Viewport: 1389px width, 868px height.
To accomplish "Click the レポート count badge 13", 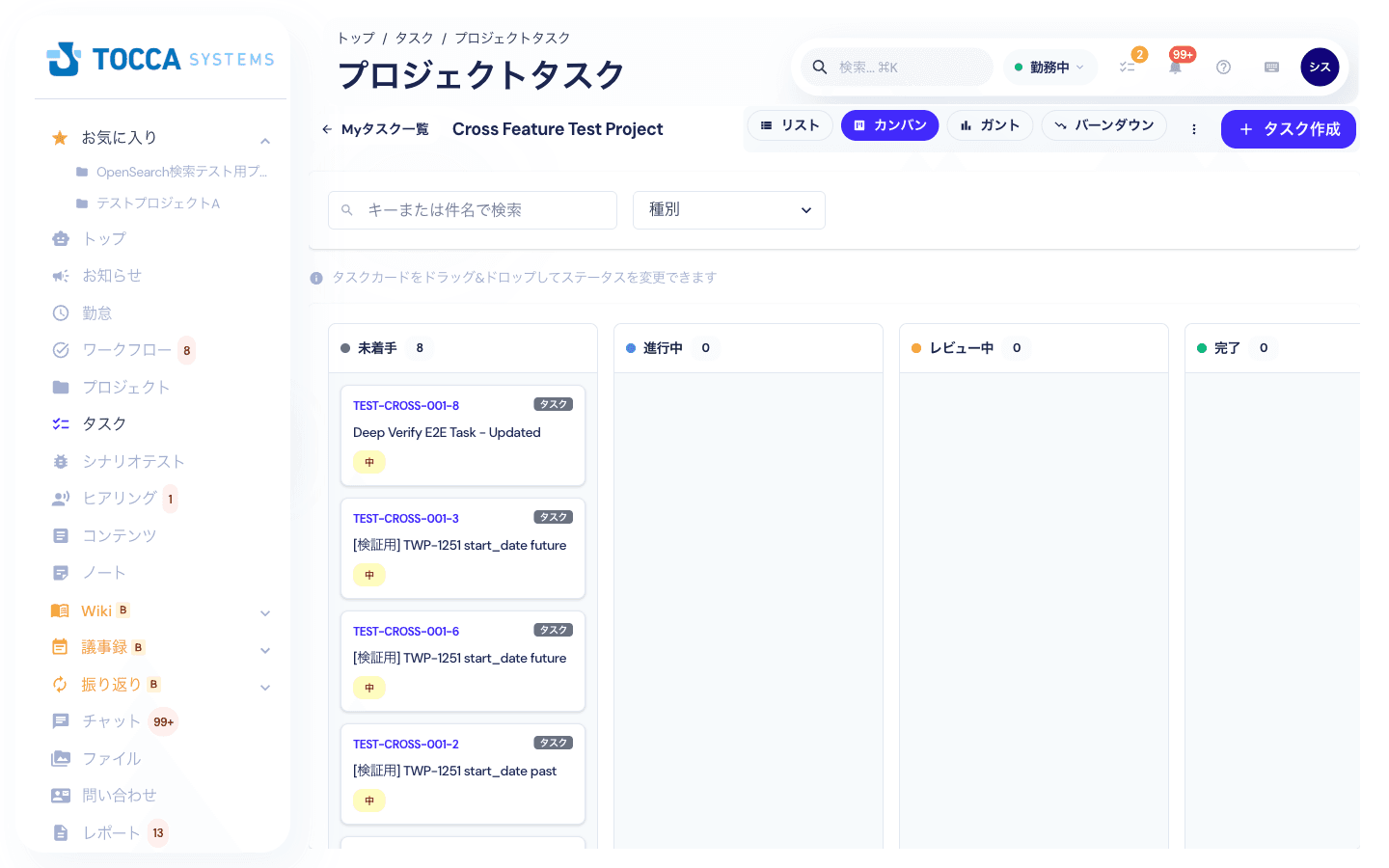I will click(158, 833).
